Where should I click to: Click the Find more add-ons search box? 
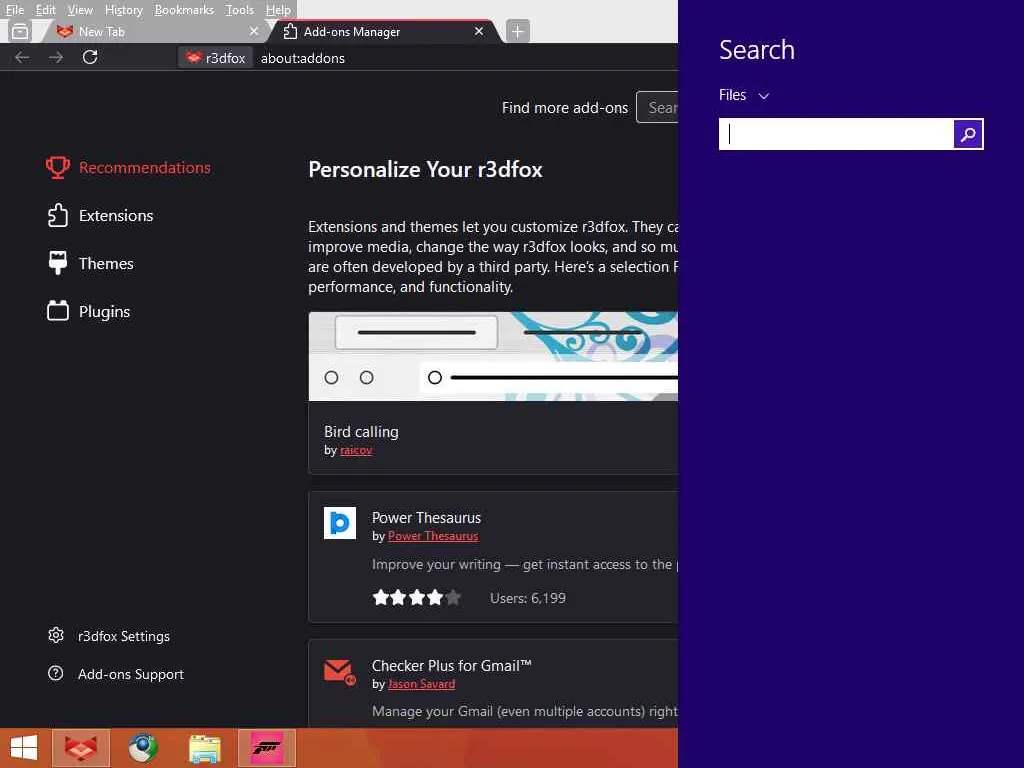[x=657, y=108]
